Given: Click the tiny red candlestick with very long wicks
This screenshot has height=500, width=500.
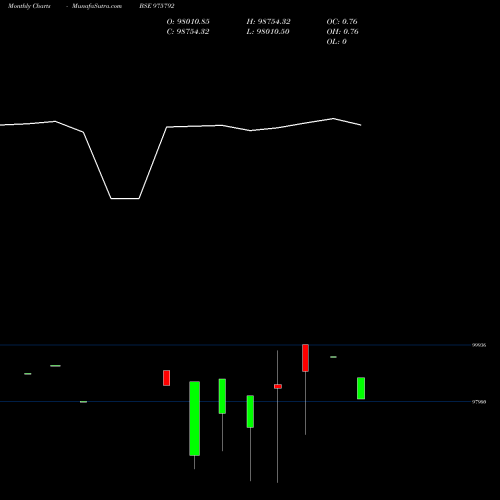Looking at the screenshot, I should point(278,386).
